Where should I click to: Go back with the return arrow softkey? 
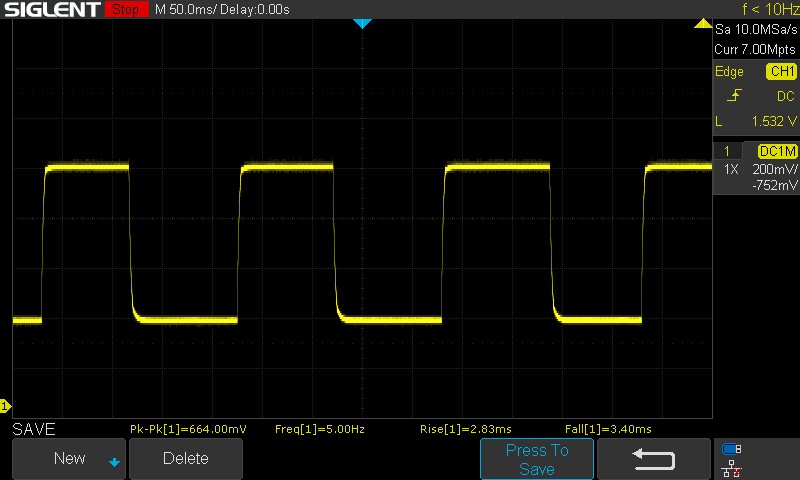pos(654,459)
